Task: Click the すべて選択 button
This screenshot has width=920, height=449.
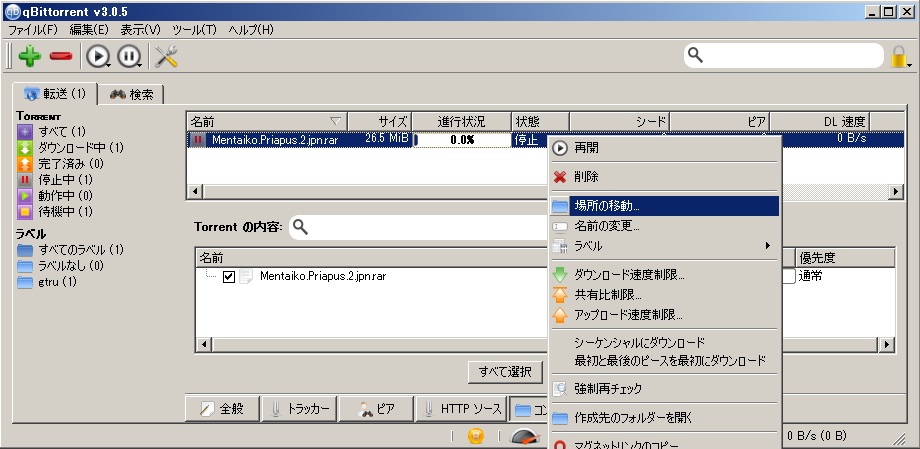Action: pyautogui.click(x=505, y=372)
